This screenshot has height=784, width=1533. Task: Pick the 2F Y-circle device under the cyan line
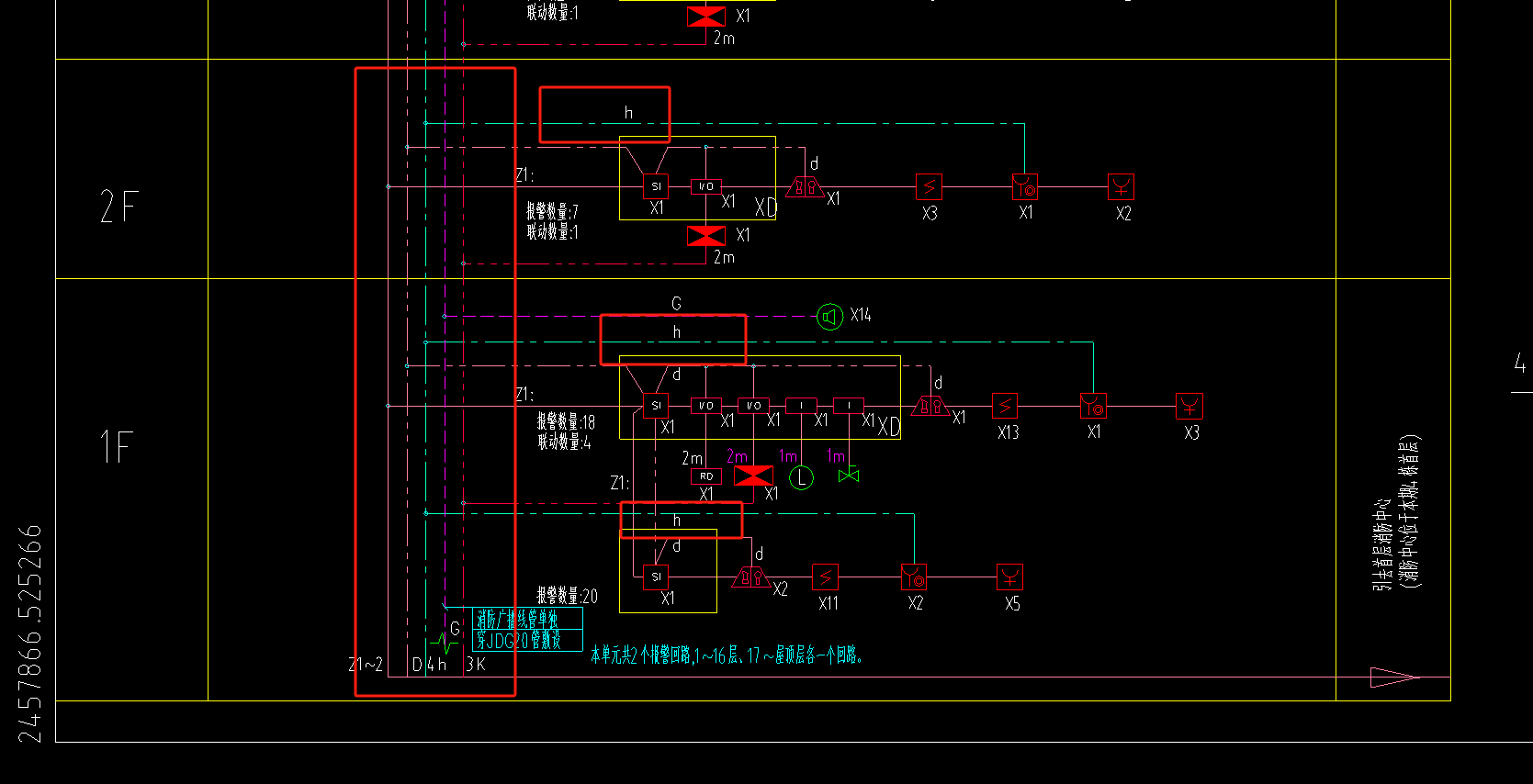pyautogui.click(x=1025, y=187)
